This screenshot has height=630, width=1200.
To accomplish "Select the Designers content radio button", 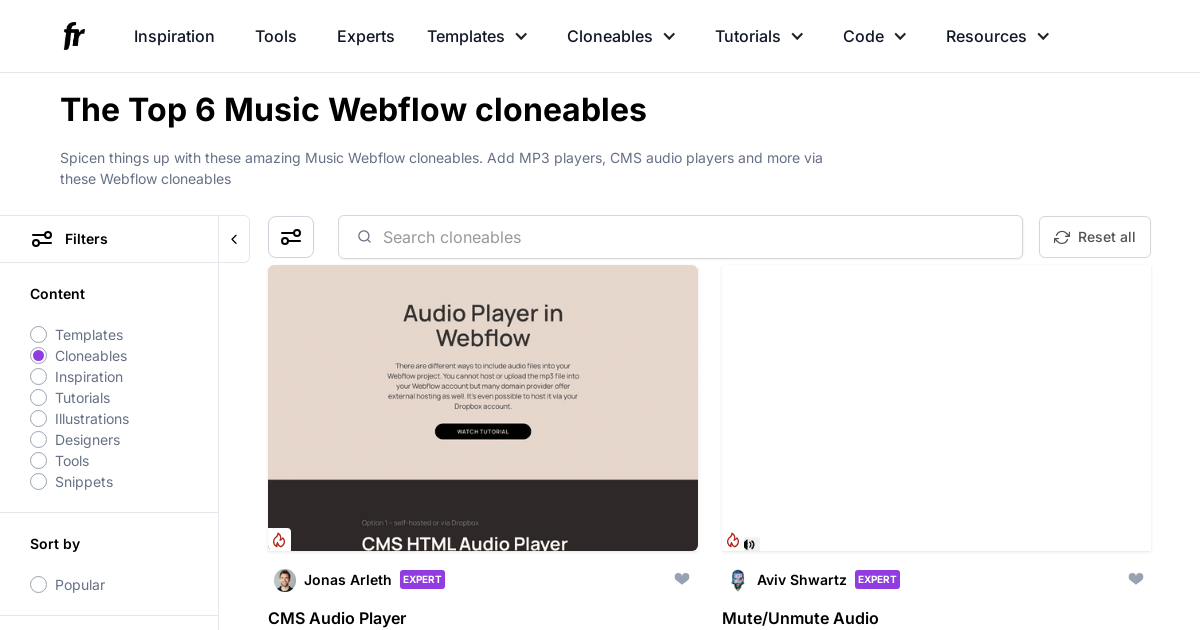I will click(39, 440).
